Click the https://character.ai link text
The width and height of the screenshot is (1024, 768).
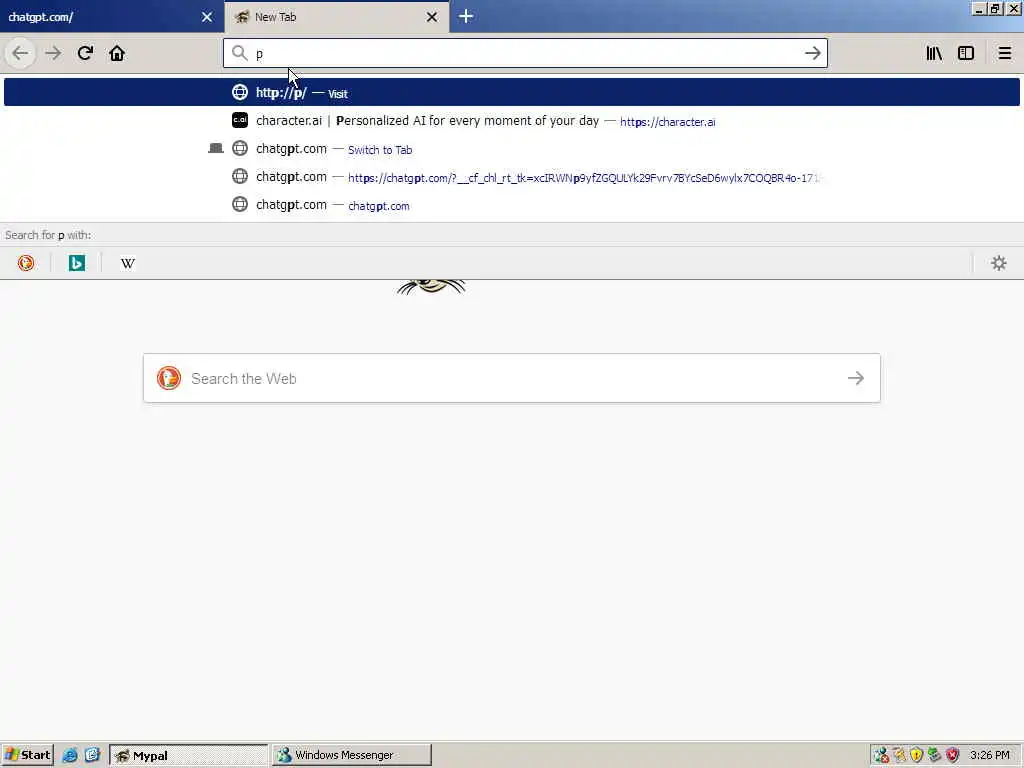(x=667, y=121)
